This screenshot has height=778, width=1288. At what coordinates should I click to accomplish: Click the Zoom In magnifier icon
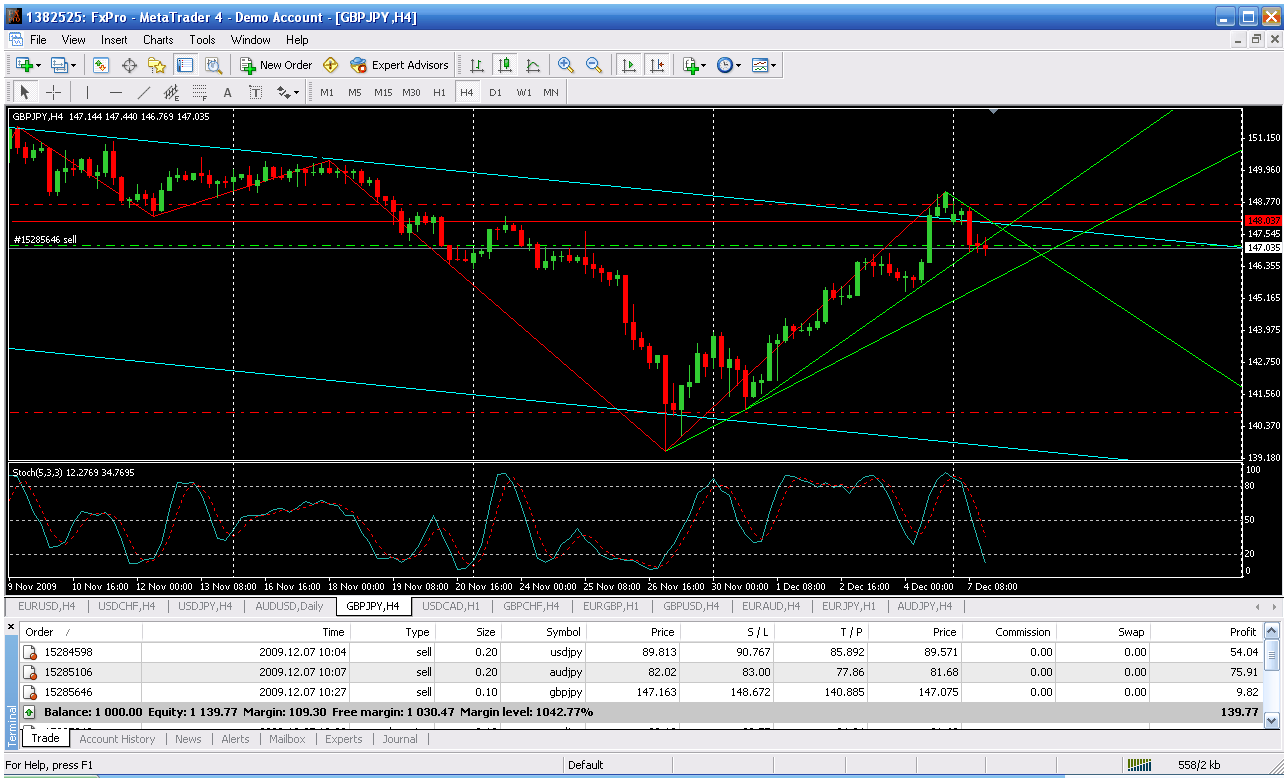(x=566, y=65)
